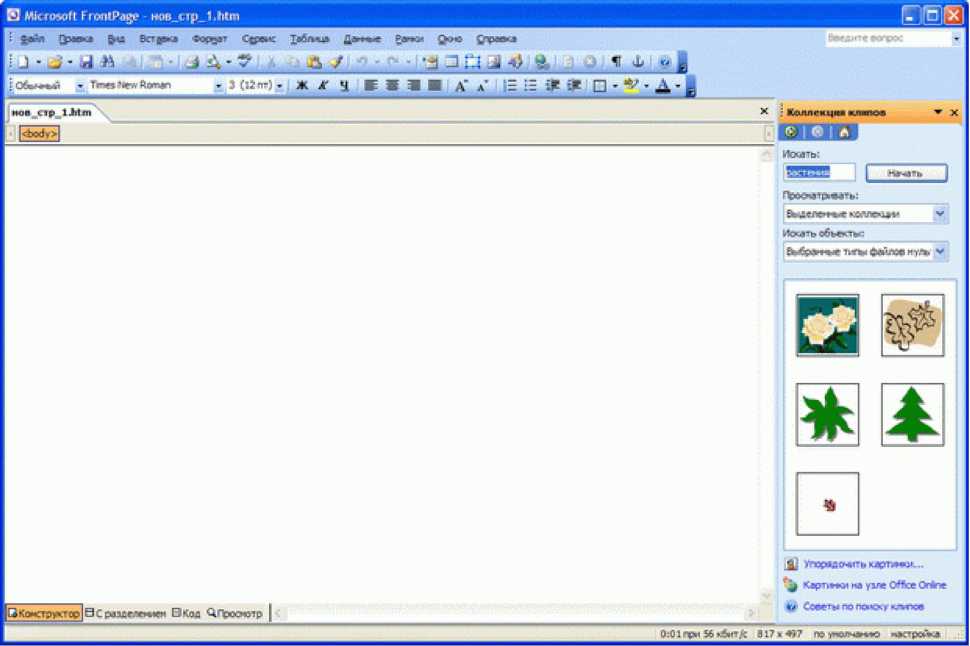Toggle underline formatting (Ч)
Viewport: 970px width, 646px height.
(344, 86)
